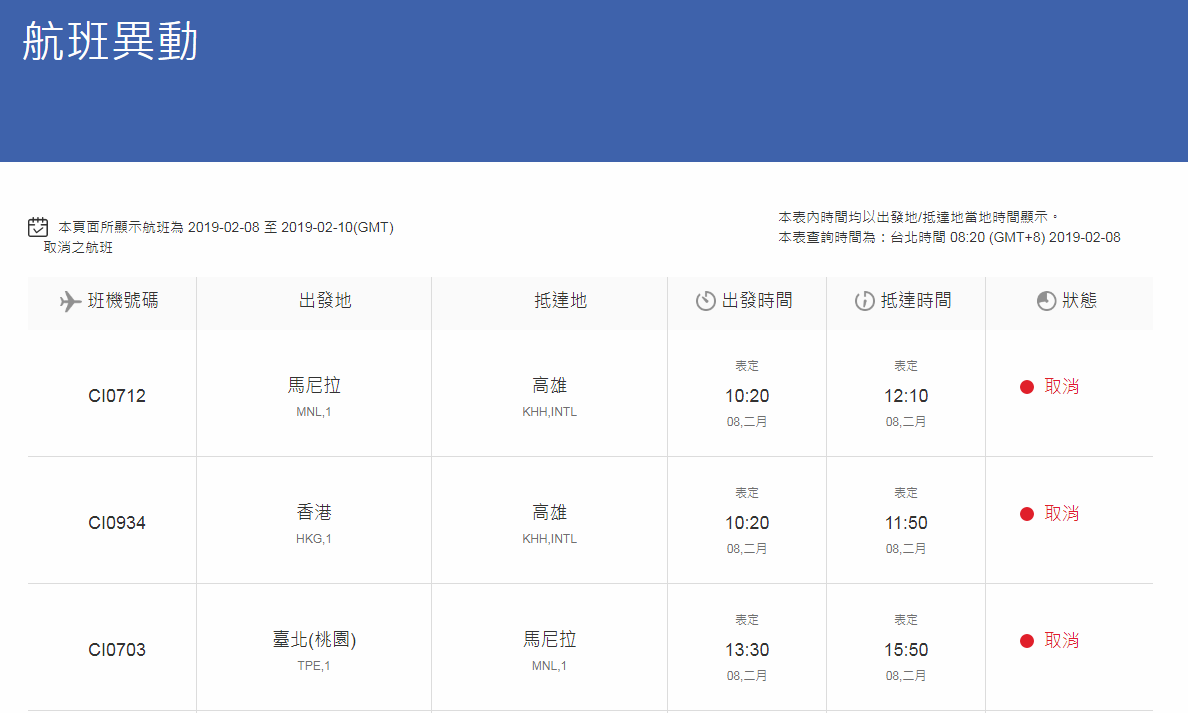Click red status dot for flight CI0934
Viewport: 1188px width, 713px height.
coord(1027,514)
